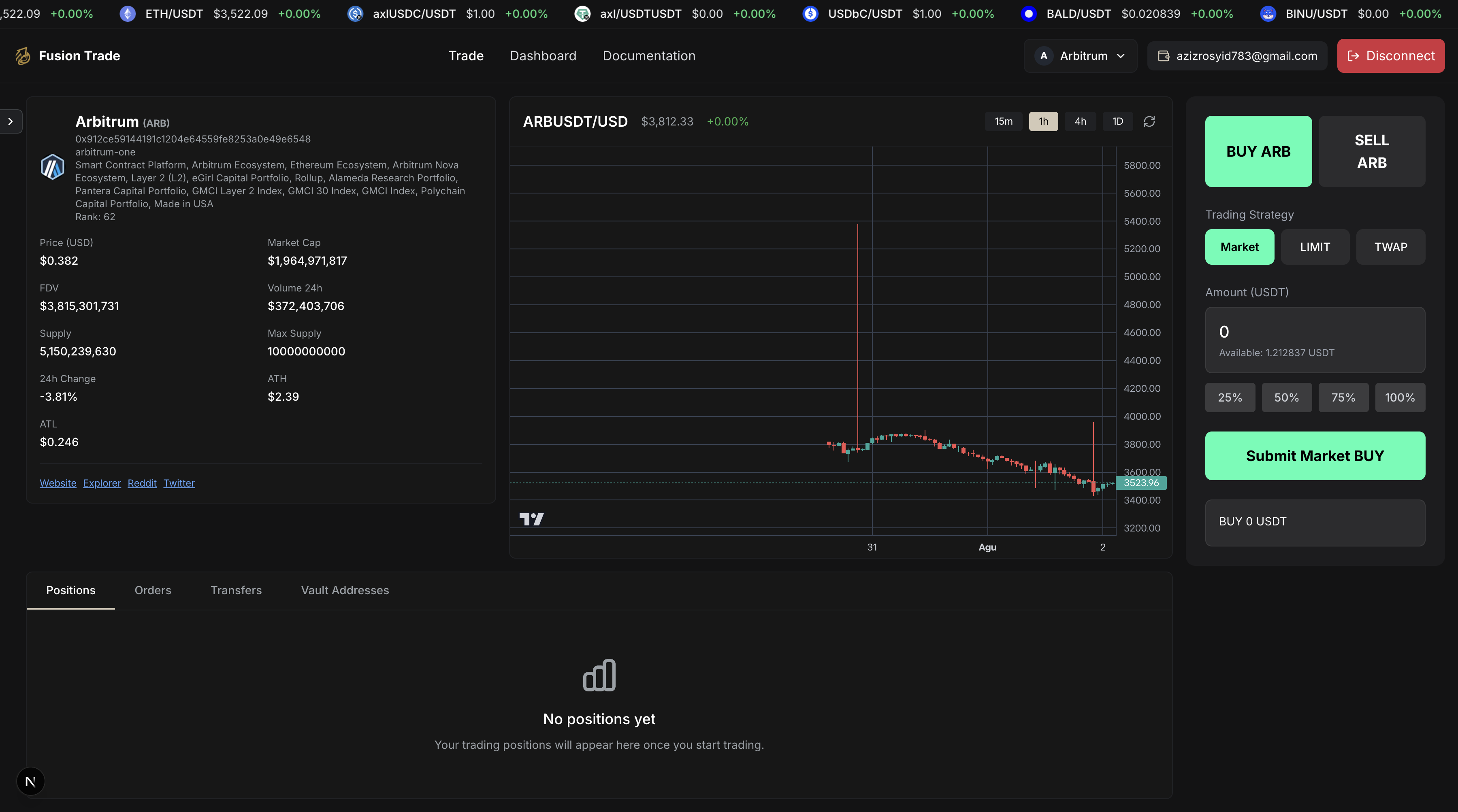Set amount to 25%
This screenshot has width=1458, height=812.
pos(1230,397)
